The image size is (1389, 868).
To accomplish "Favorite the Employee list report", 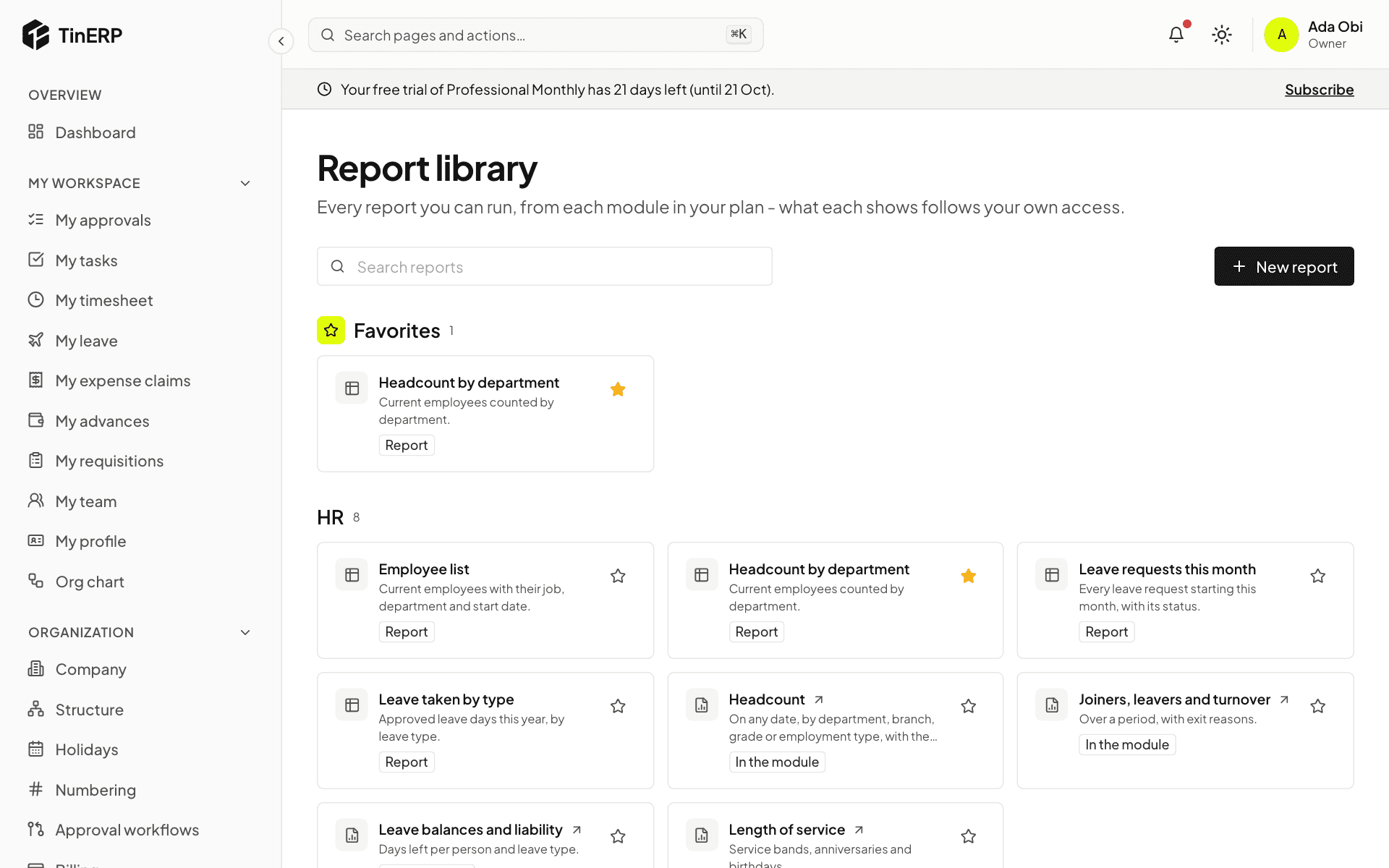I will point(618,576).
